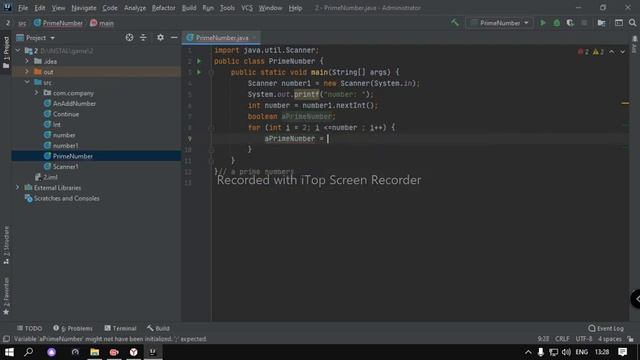Screen dimensions: 640x360
Task: Toggle the Structure side tab
Action: point(6,245)
